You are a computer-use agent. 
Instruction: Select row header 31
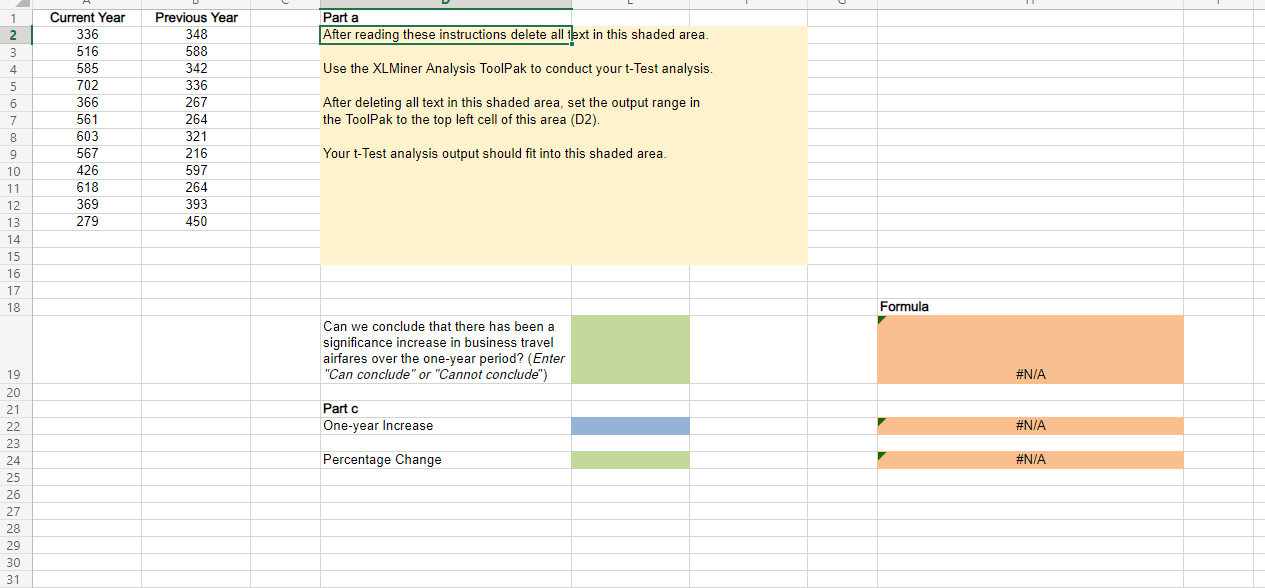16,578
